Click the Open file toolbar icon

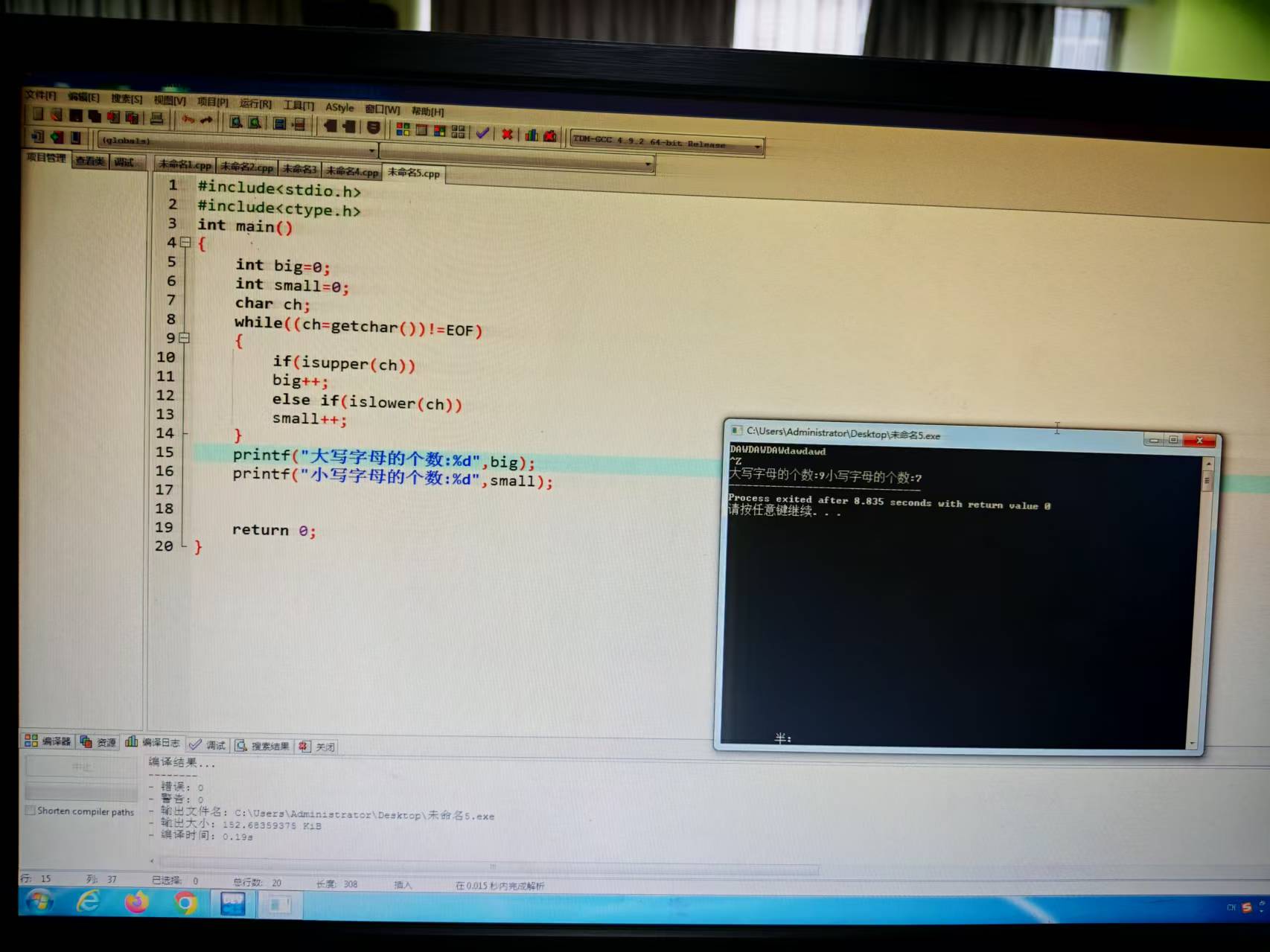pos(57,115)
